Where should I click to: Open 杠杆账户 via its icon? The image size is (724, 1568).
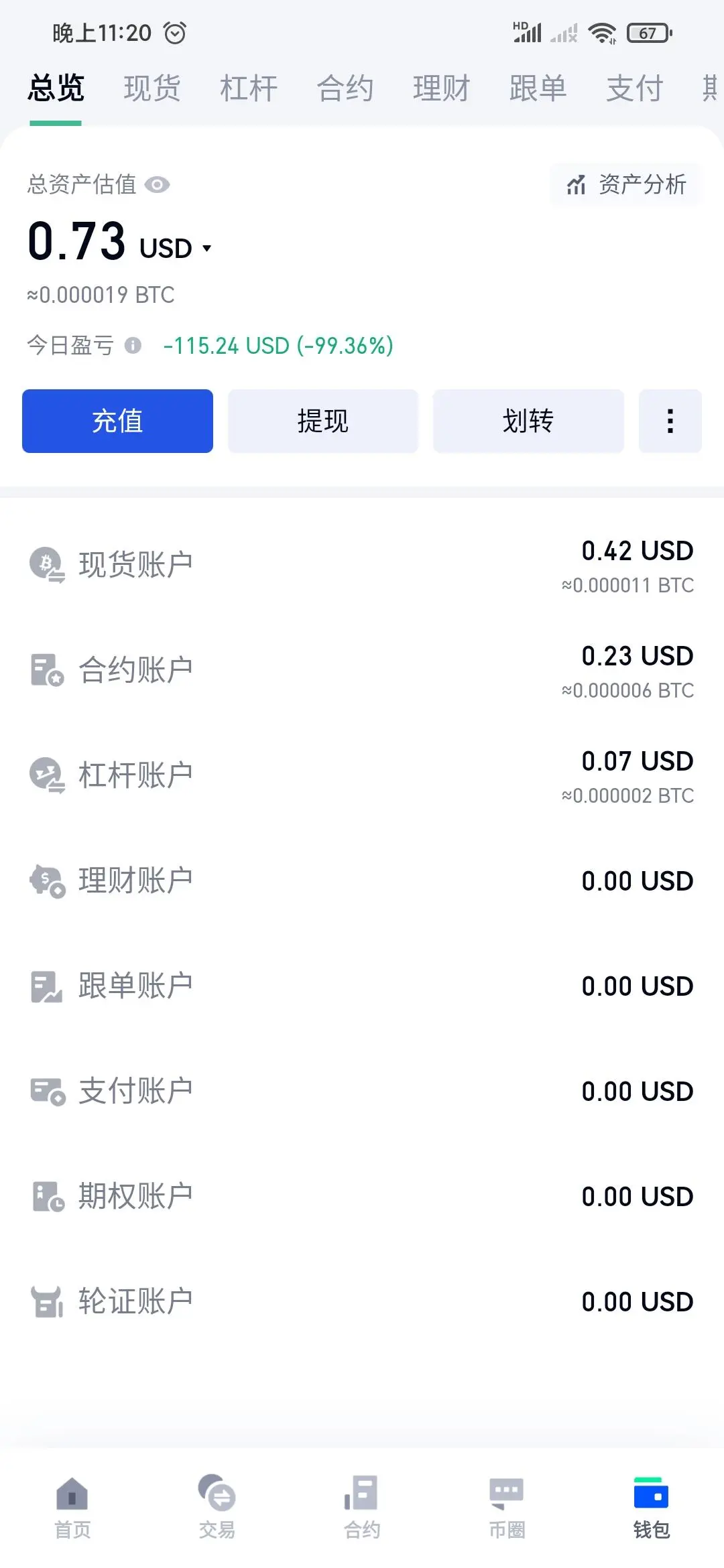[x=47, y=775]
